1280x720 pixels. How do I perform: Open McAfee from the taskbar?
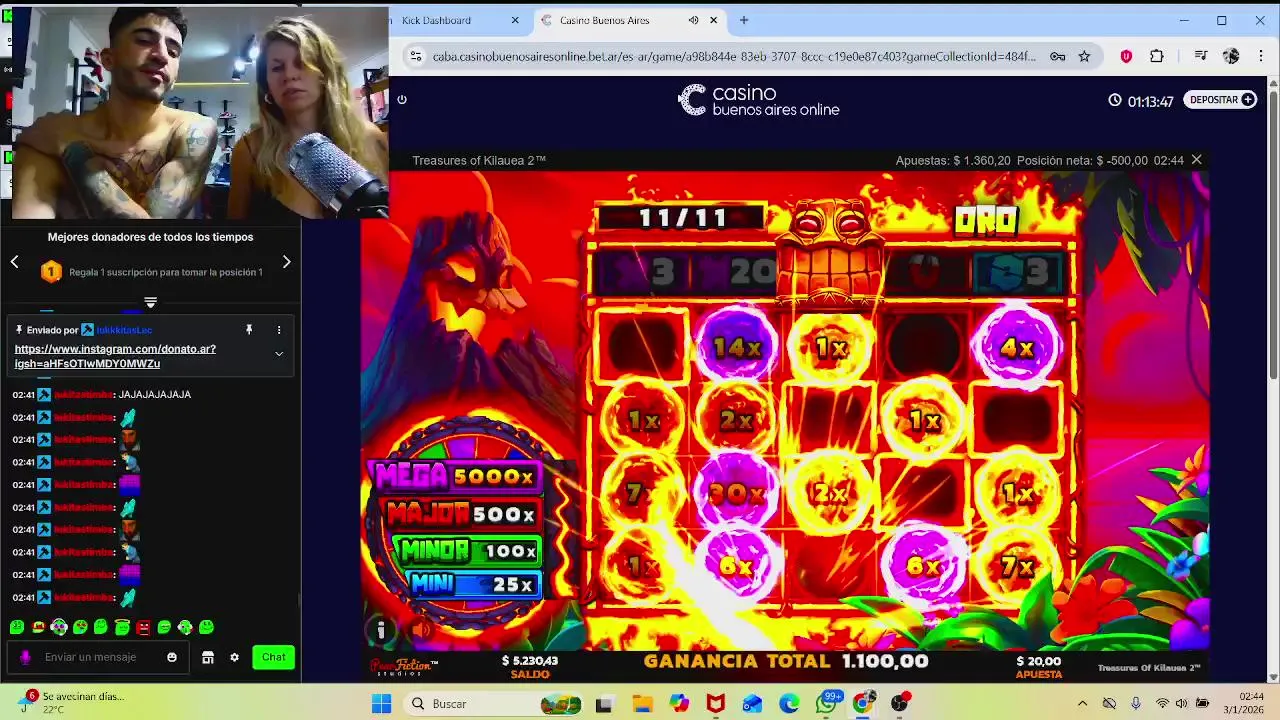click(x=715, y=704)
